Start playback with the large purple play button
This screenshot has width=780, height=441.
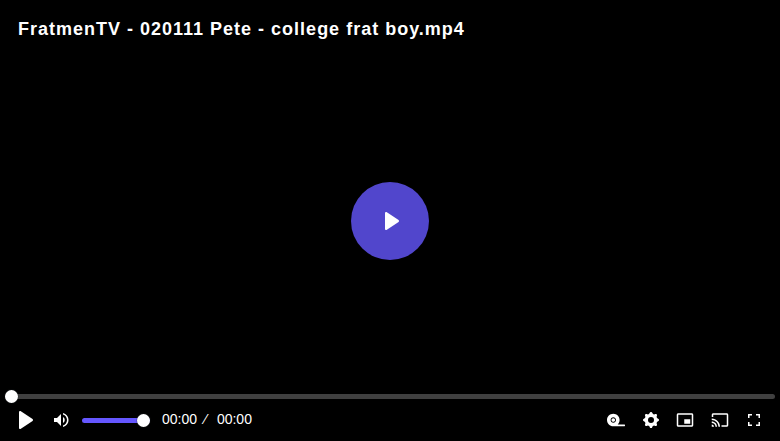[390, 221]
